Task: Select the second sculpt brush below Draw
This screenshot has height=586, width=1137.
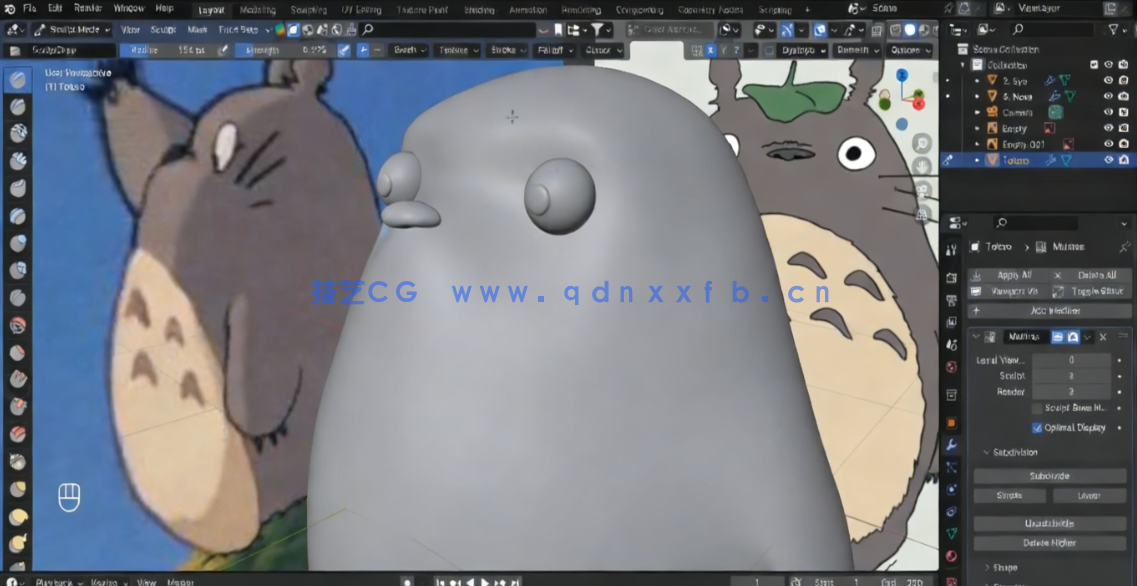Action: coord(17,108)
